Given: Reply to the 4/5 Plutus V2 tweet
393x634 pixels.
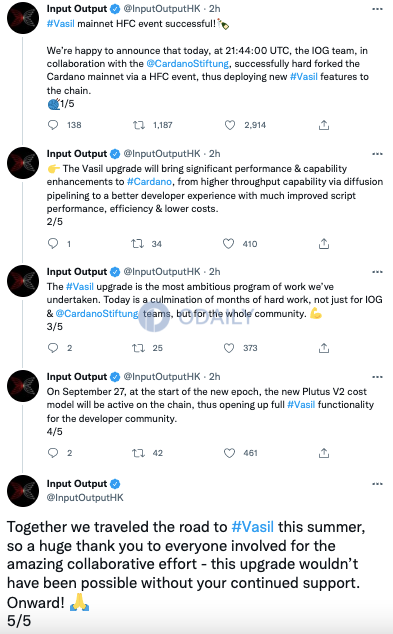Looking at the screenshot, I should point(53,452).
